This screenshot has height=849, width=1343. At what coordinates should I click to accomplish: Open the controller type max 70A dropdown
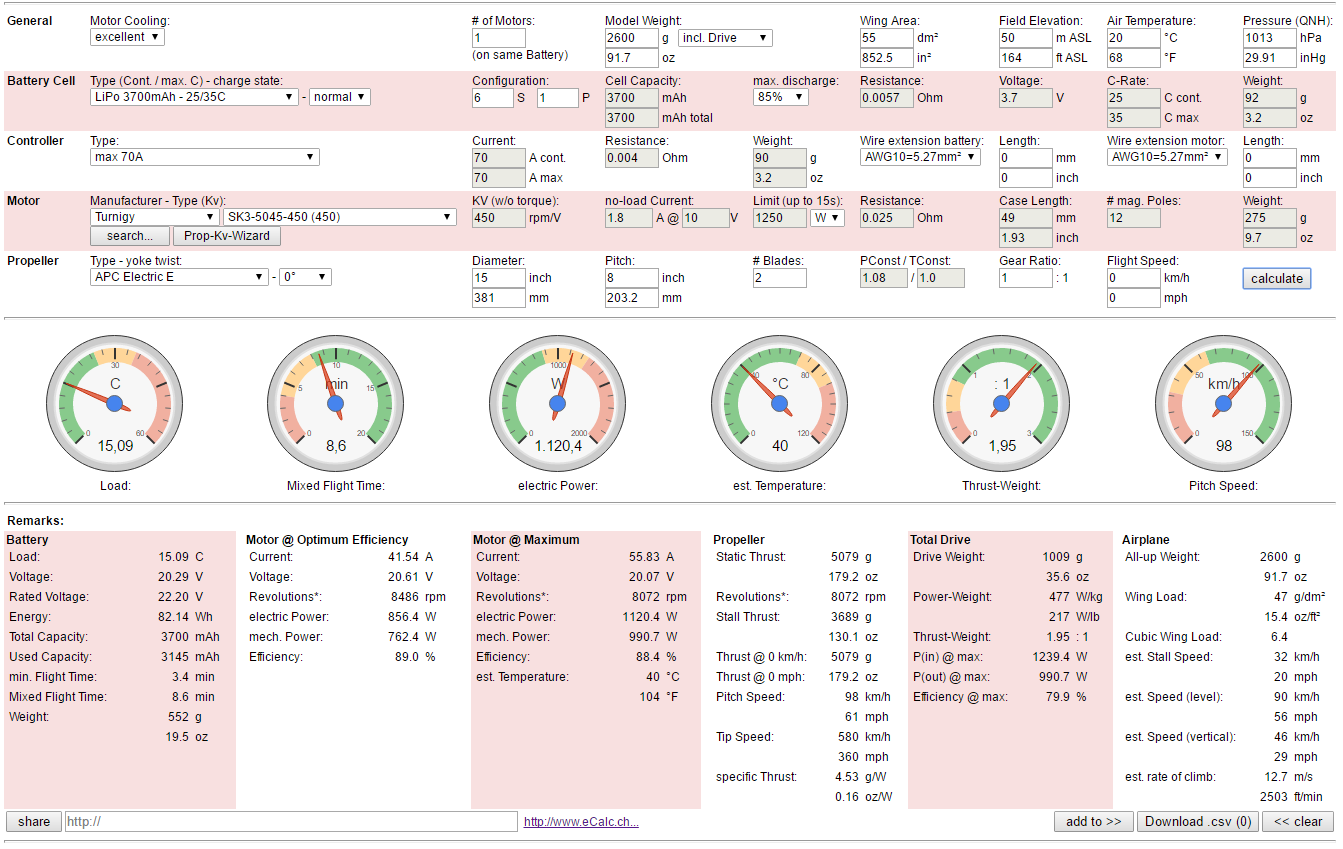(204, 157)
